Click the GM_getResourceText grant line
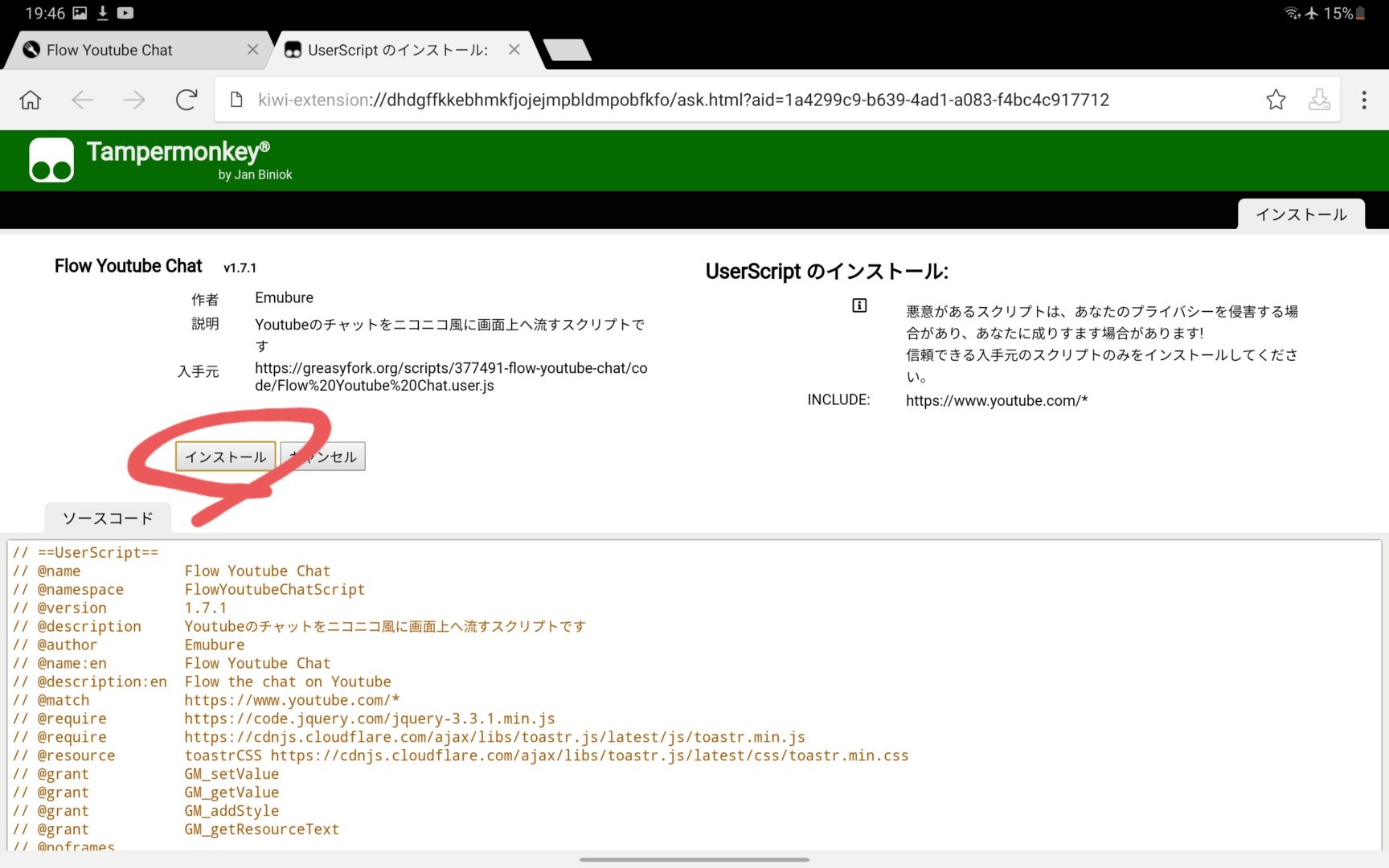 tap(176, 829)
